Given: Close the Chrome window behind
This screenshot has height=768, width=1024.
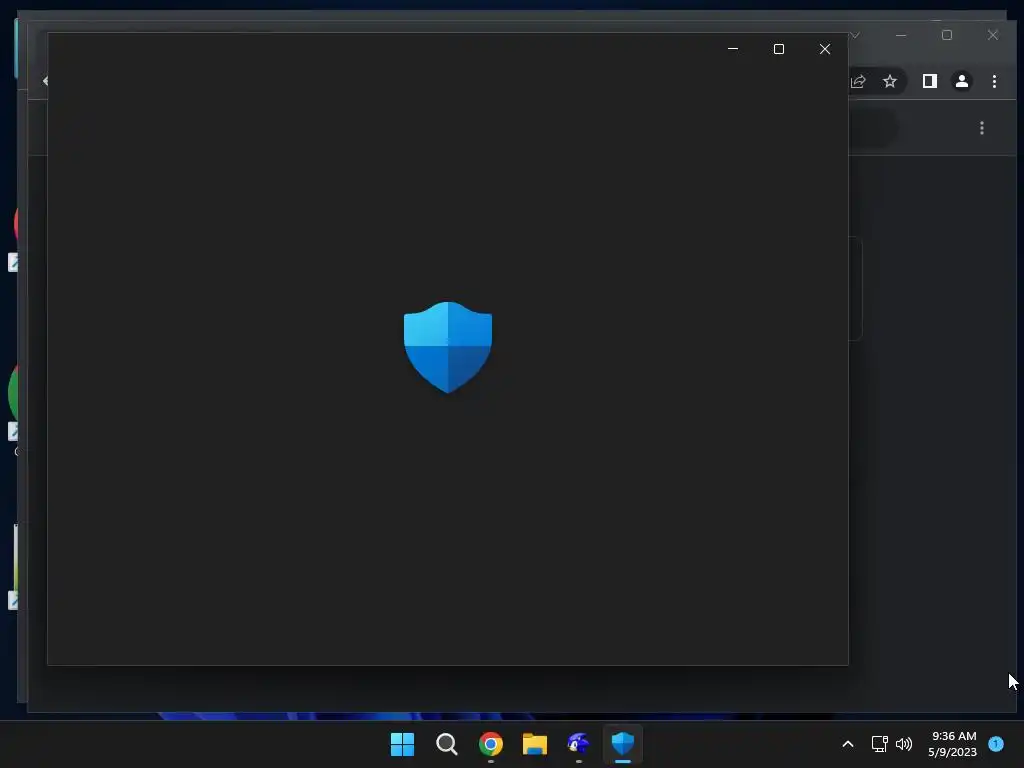Looking at the screenshot, I should pyautogui.click(x=993, y=35).
